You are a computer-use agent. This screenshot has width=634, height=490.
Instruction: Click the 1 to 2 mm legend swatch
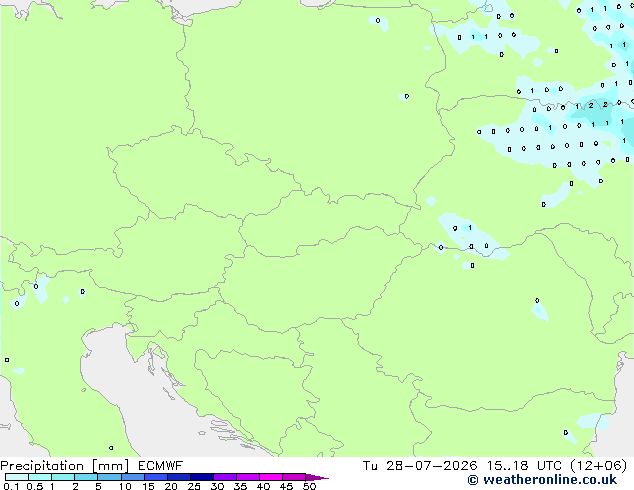(63, 477)
